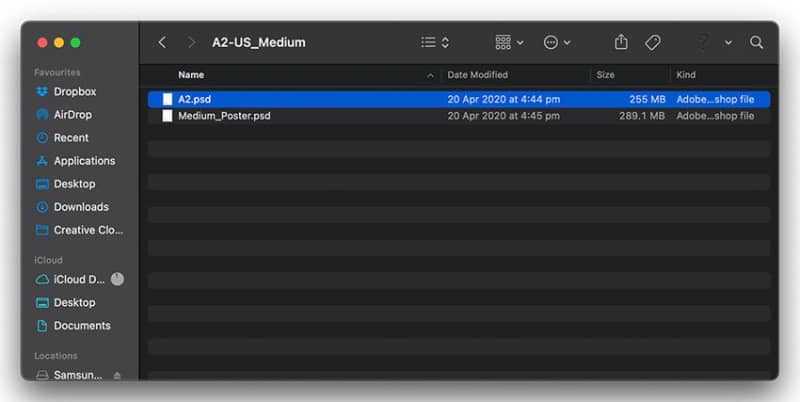
Task: Click the iCloud Drive sync progress indicator
Action: coord(117,279)
